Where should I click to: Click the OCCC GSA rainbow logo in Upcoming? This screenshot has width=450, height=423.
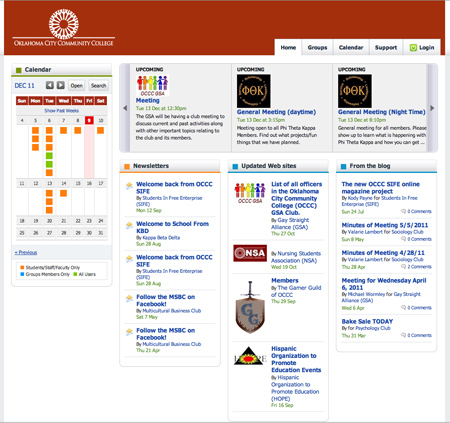point(153,85)
